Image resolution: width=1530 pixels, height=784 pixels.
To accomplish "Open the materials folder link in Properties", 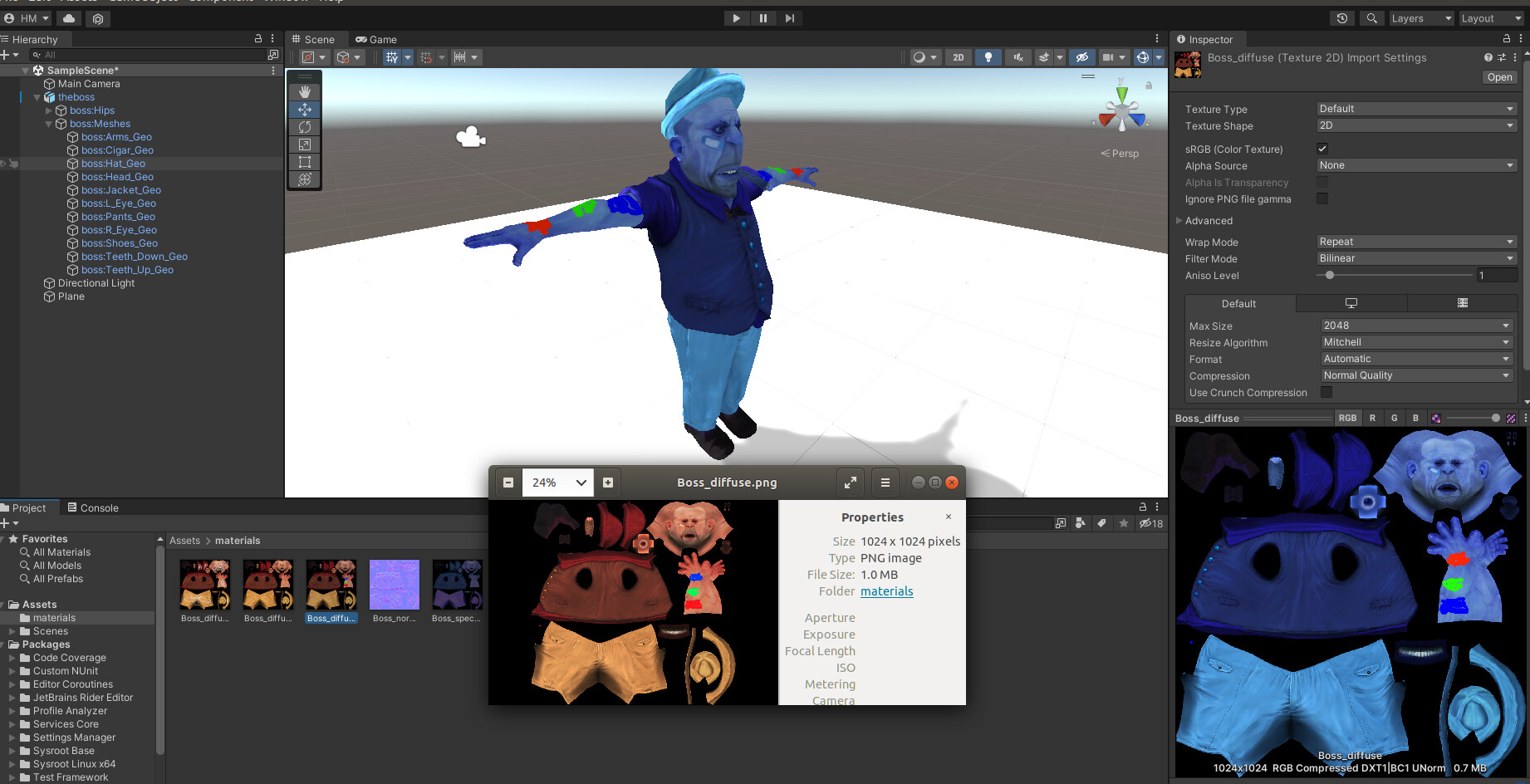I will (886, 591).
